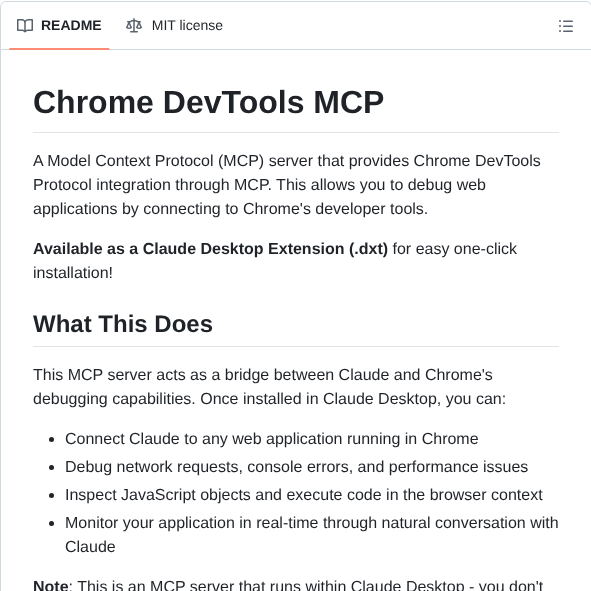Viewport: 591px width, 591px height.
Task: Click the "Connect Claude to any web application" bullet
Action: [x=271, y=439]
